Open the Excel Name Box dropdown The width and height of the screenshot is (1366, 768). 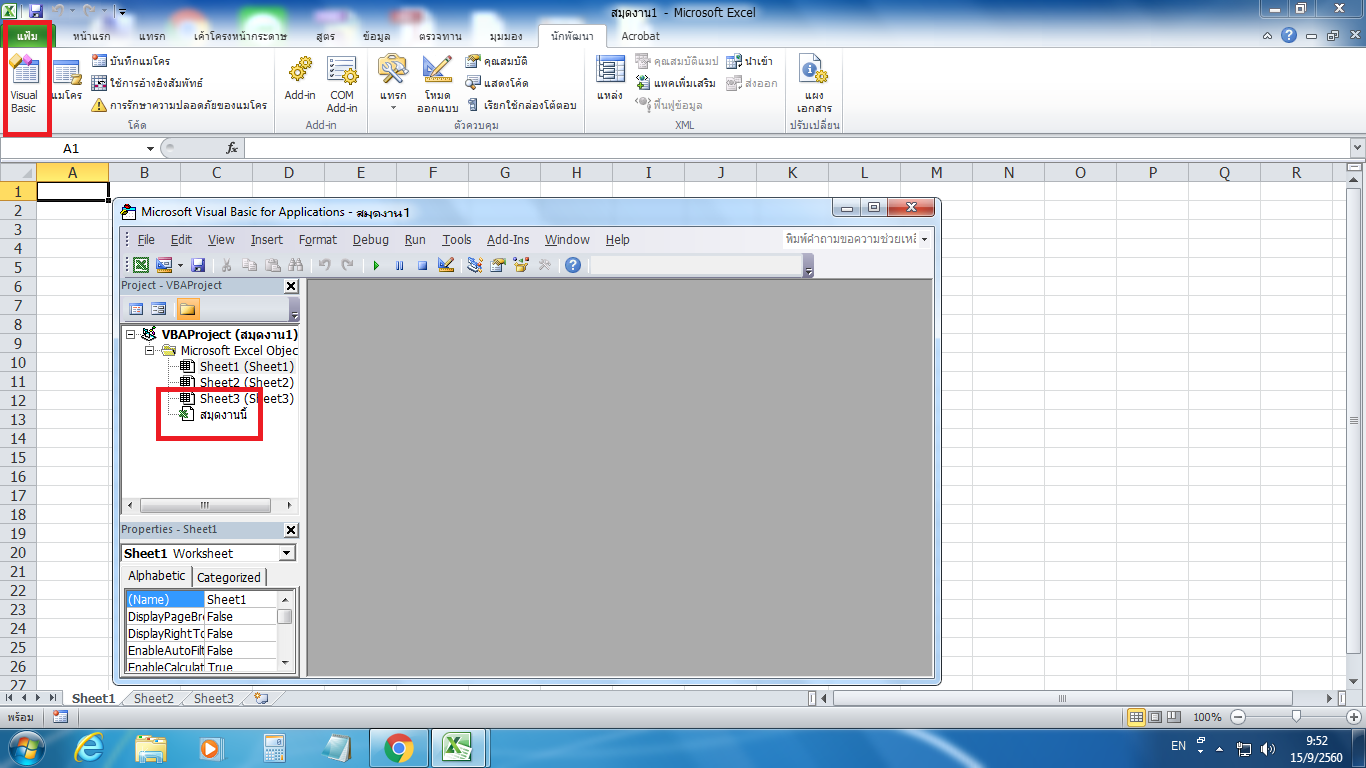[x=150, y=148]
